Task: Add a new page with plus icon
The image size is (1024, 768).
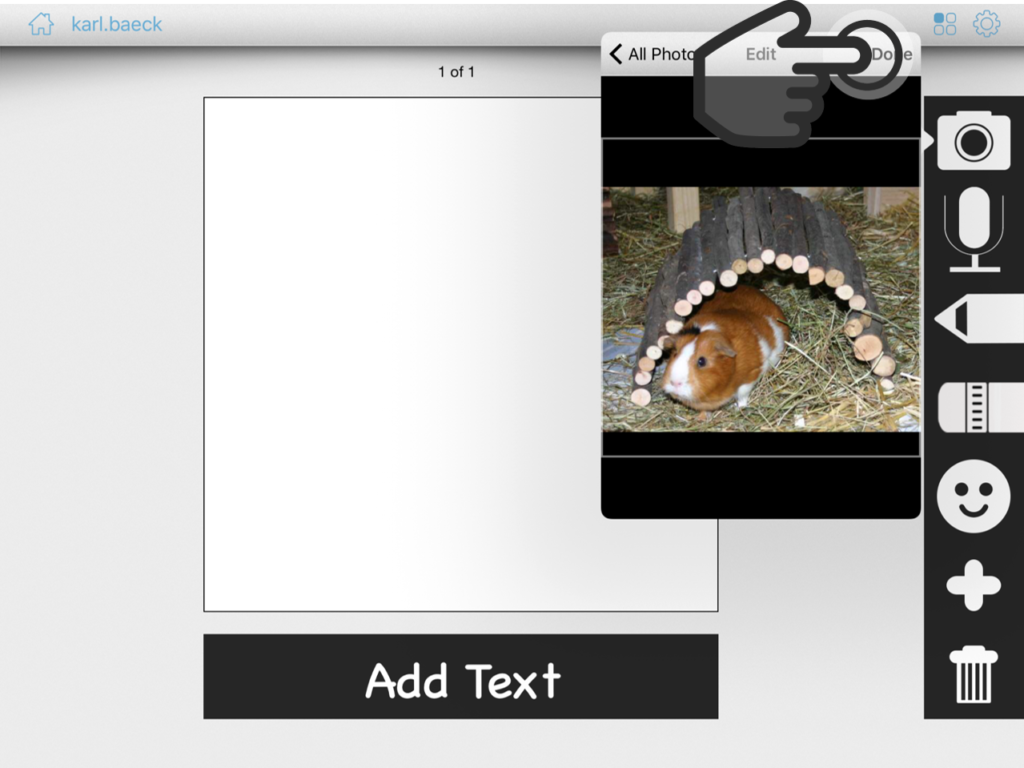Action: (x=973, y=585)
